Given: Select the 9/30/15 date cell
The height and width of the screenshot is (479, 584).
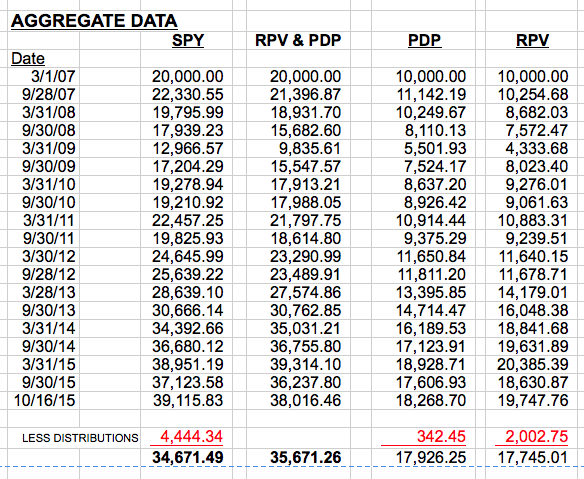Looking at the screenshot, I should (48, 382).
